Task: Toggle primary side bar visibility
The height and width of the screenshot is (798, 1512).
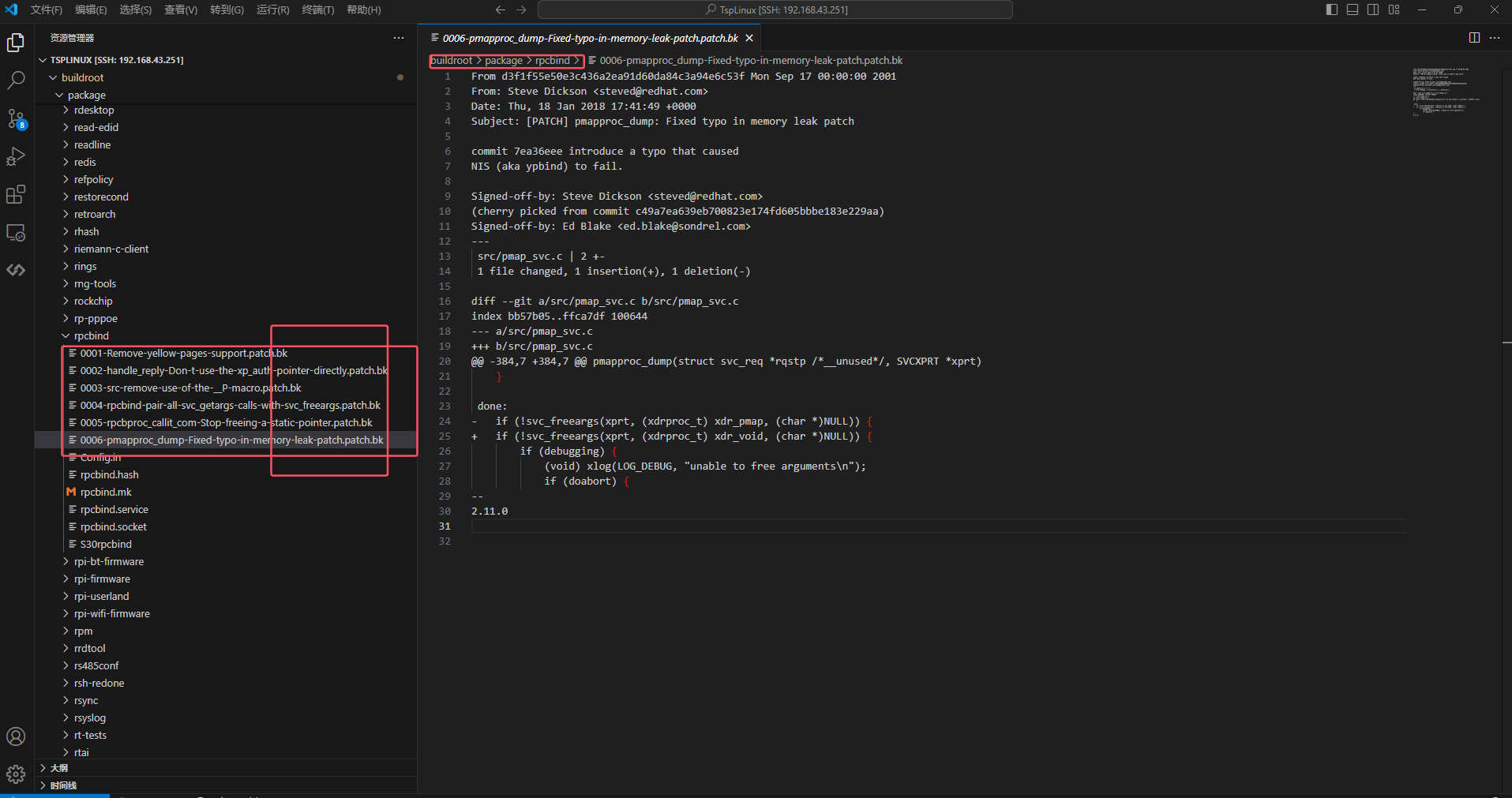Action: (1332, 9)
